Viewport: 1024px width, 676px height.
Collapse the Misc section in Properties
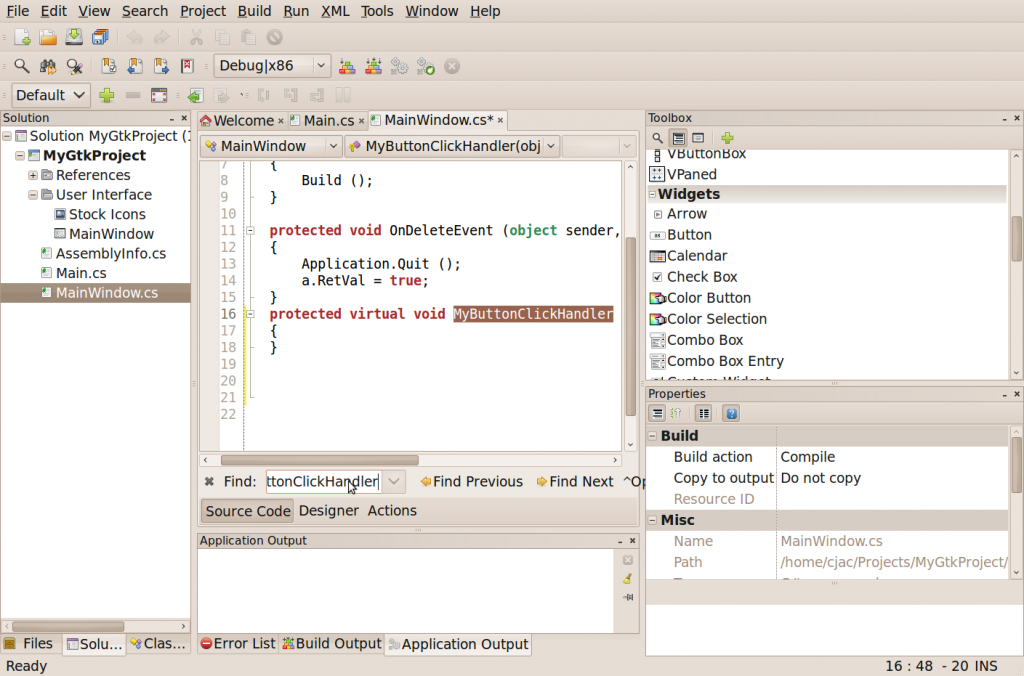click(x=652, y=520)
